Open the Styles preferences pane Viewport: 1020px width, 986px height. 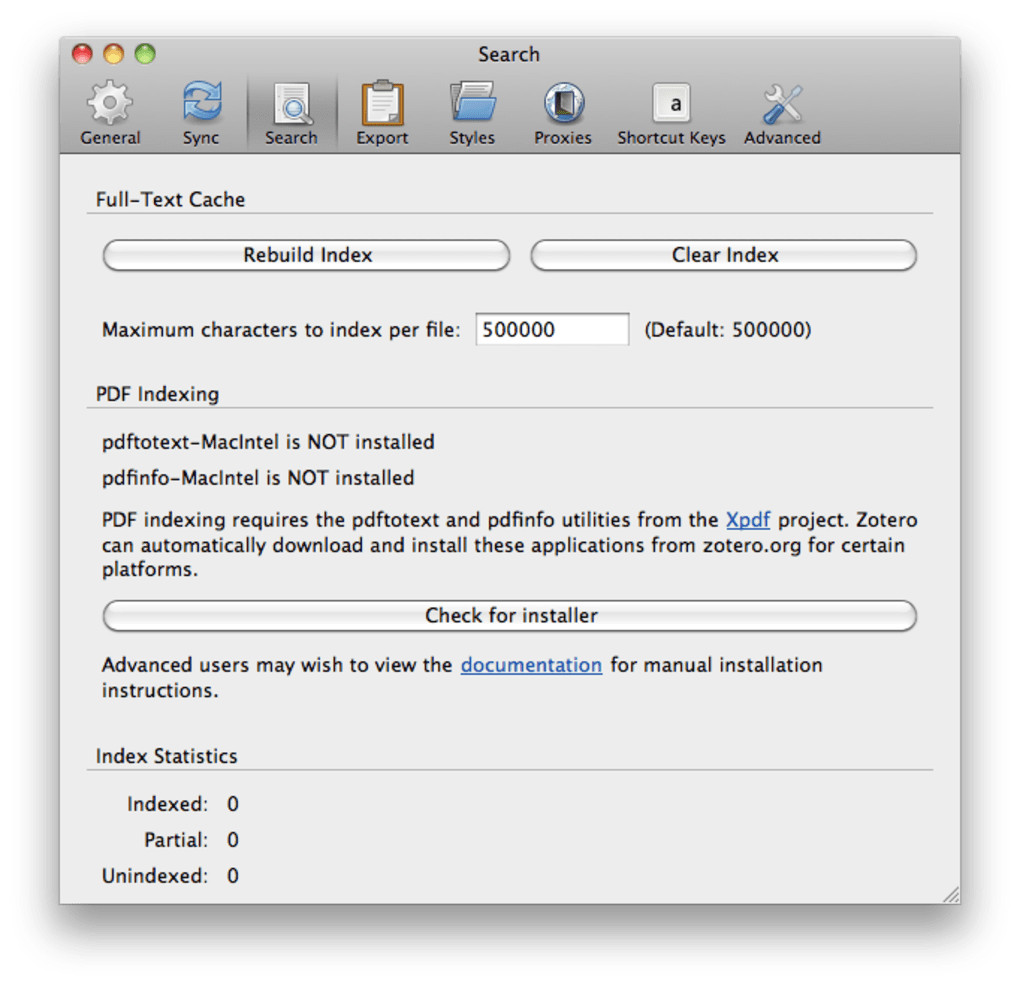click(x=472, y=113)
